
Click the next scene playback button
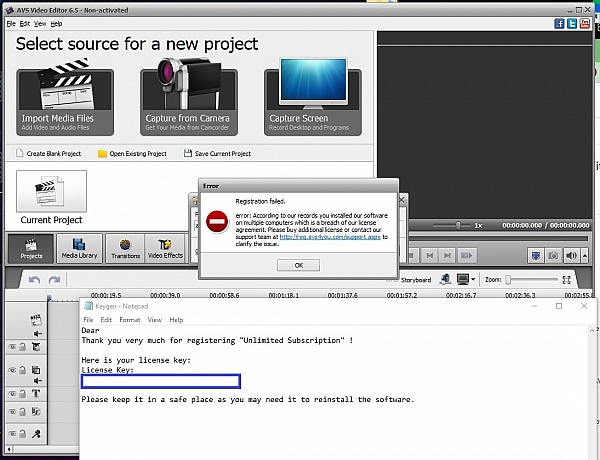(x=466, y=255)
